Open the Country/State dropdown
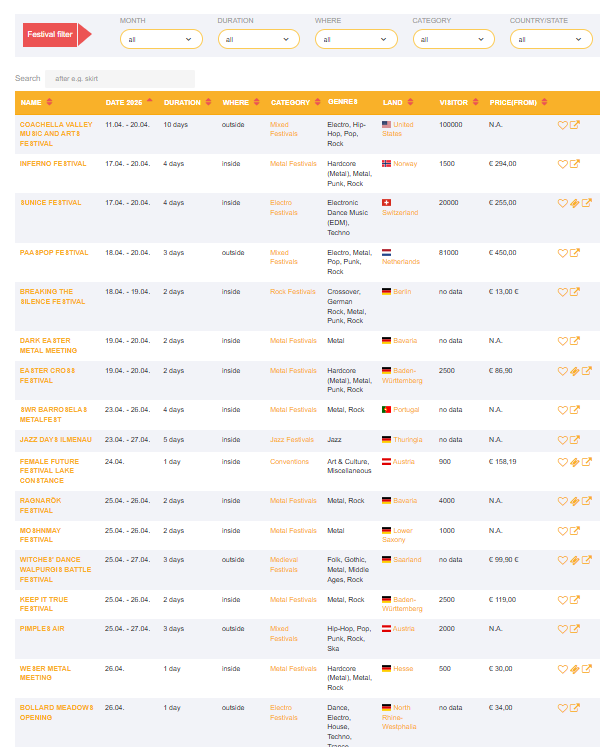The image size is (607, 747). tap(550, 39)
